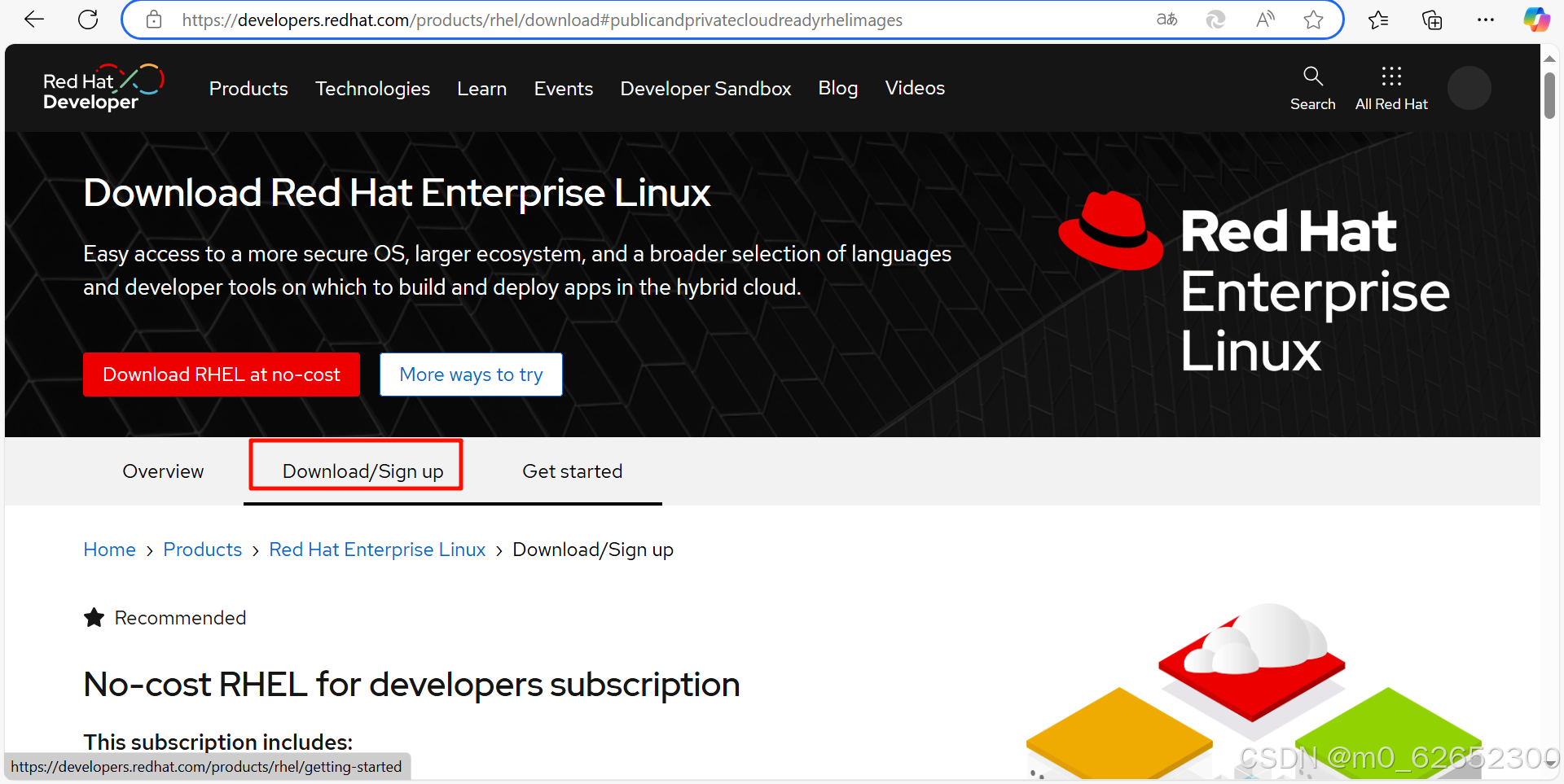Image resolution: width=1564 pixels, height=784 pixels.
Task: View site info lock icon
Action: pos(154,20)
